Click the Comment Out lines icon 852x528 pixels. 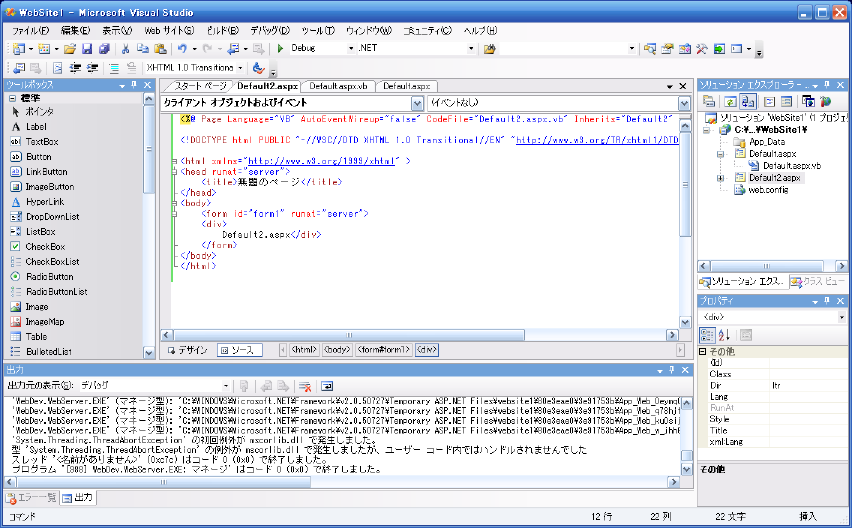click(x=114, y=68)
